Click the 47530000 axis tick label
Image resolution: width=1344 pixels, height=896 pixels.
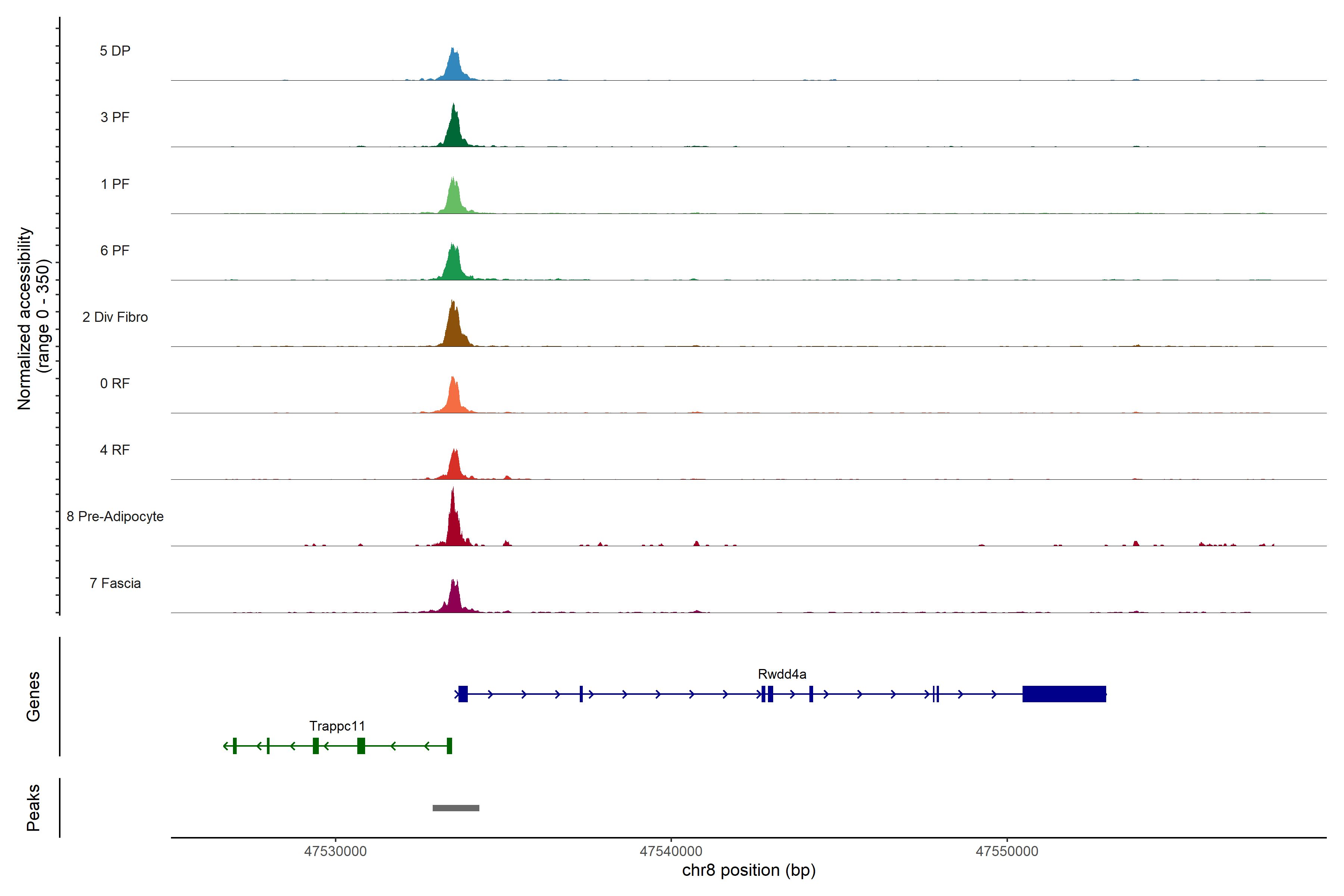coord(335,851)
